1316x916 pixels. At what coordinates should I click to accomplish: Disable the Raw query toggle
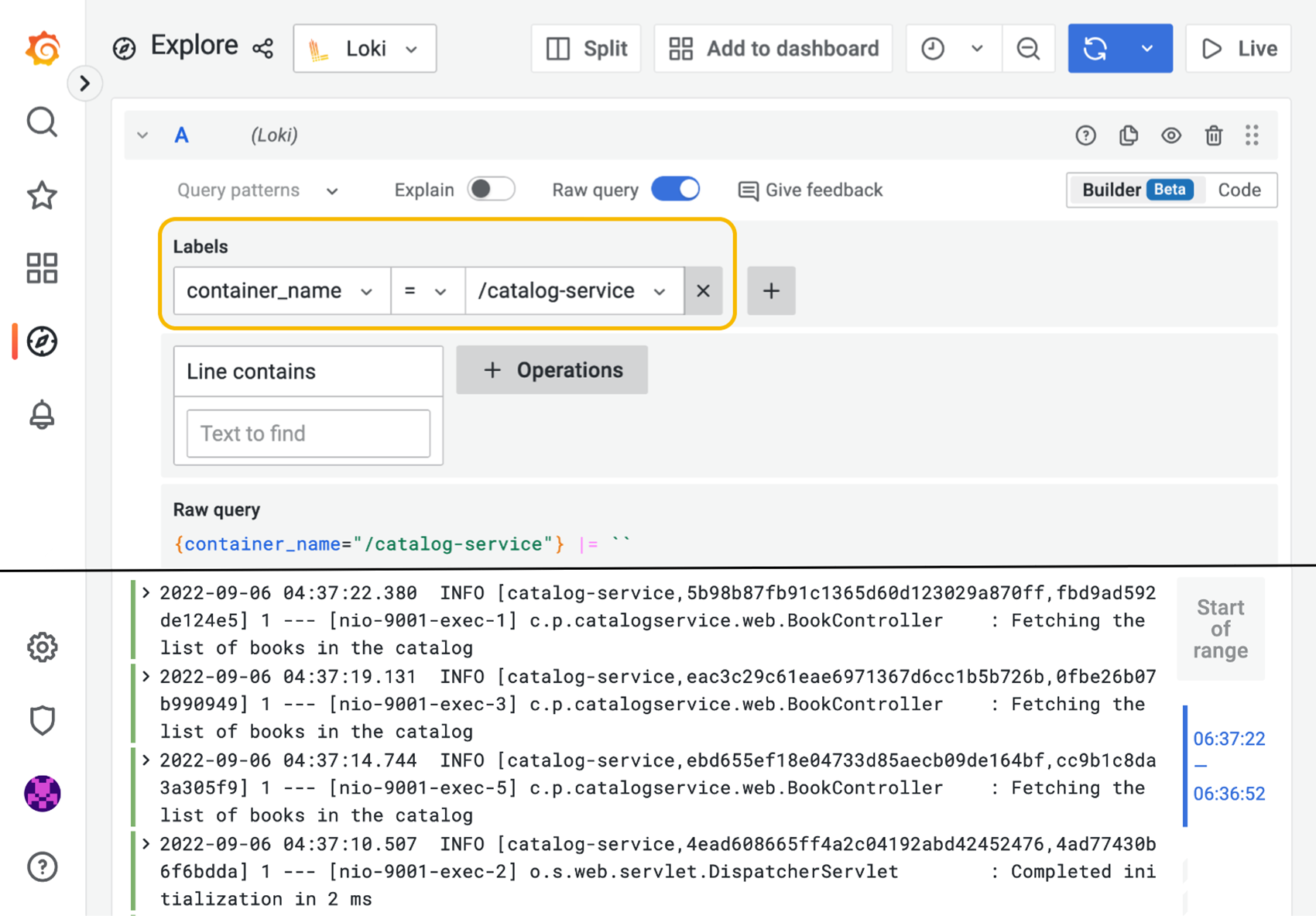[675, 190]
